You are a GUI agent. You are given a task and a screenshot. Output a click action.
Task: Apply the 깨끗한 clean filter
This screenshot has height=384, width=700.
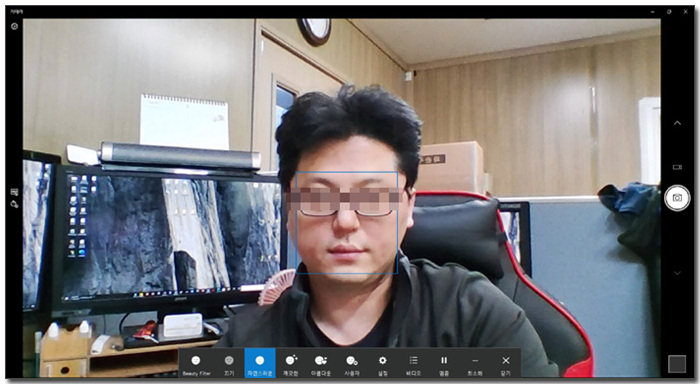click(291, 364)
